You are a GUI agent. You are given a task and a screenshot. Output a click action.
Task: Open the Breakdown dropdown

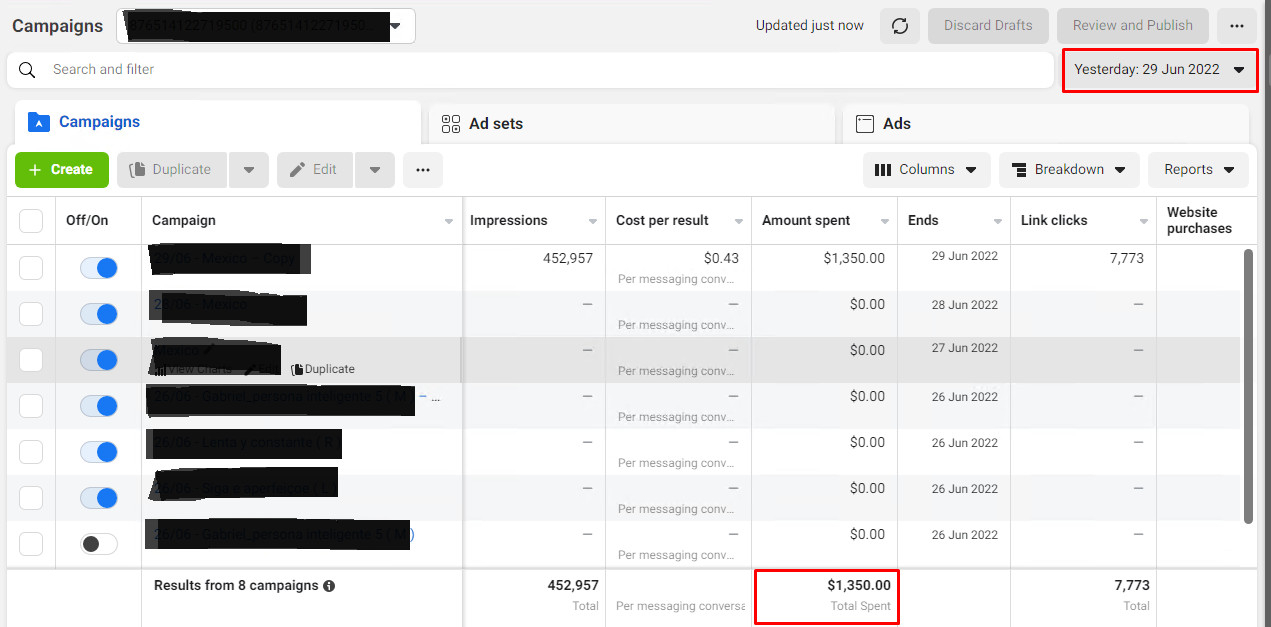point(1069,170)
